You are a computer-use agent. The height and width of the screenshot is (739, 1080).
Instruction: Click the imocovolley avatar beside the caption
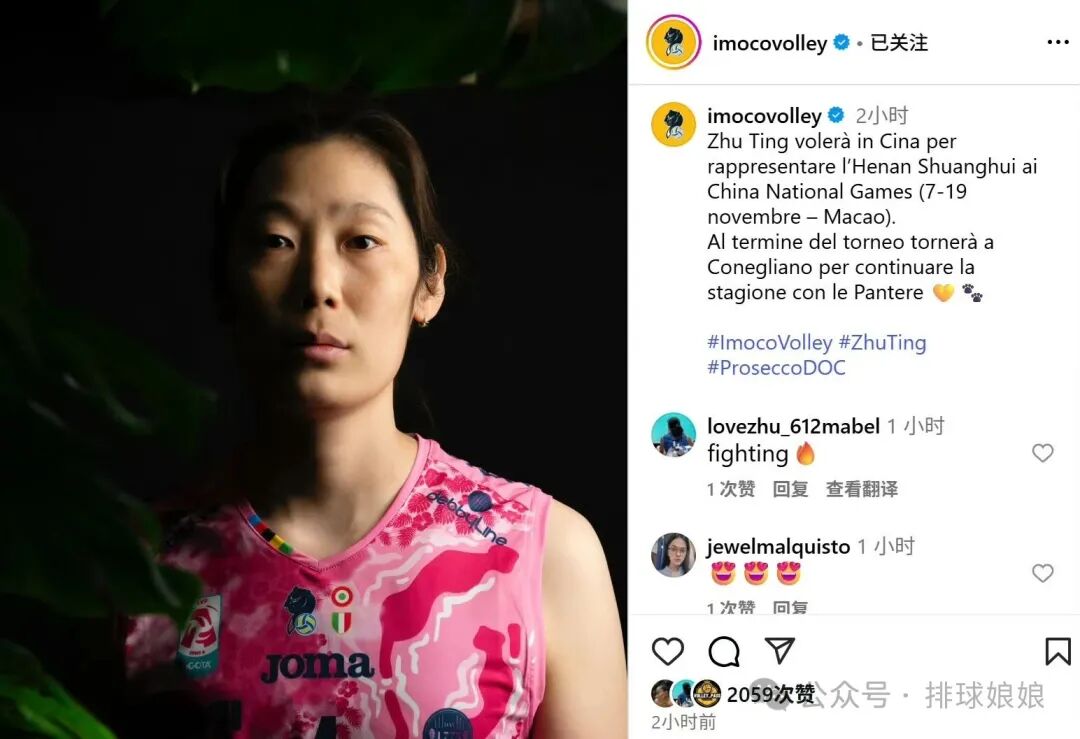pos(674,125)
